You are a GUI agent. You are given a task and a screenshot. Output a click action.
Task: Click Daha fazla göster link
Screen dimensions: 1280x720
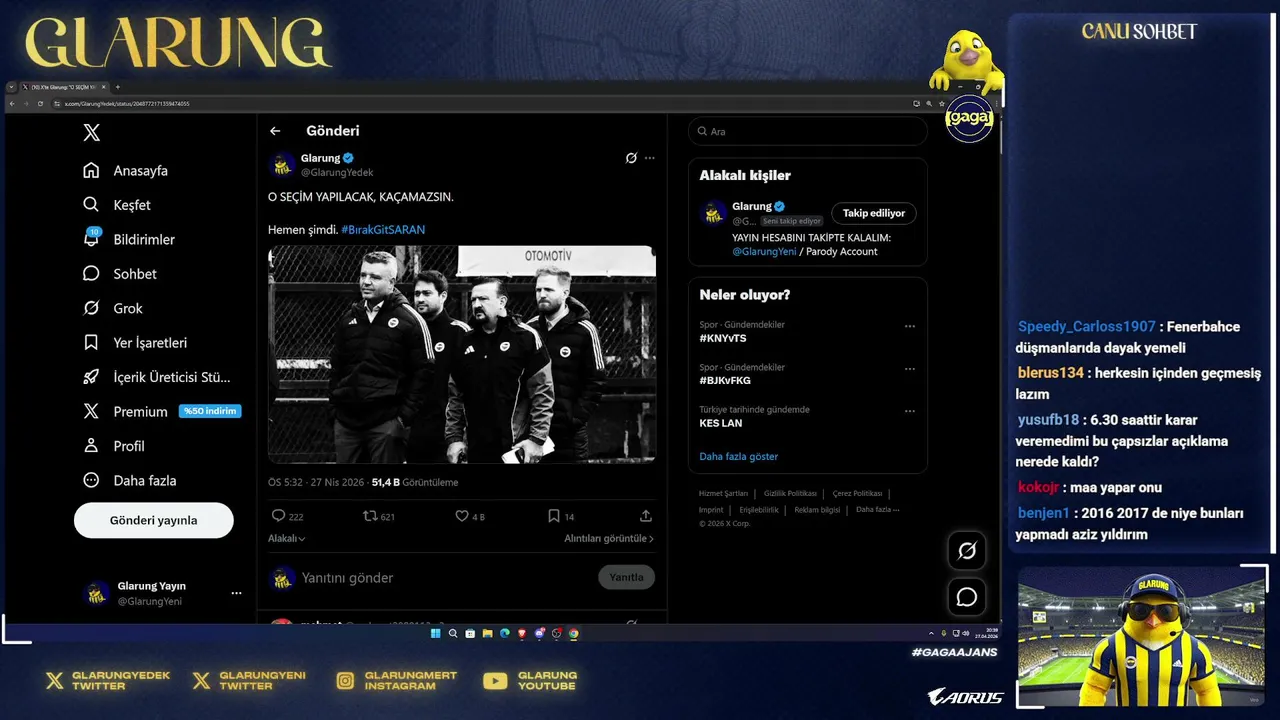739,456
